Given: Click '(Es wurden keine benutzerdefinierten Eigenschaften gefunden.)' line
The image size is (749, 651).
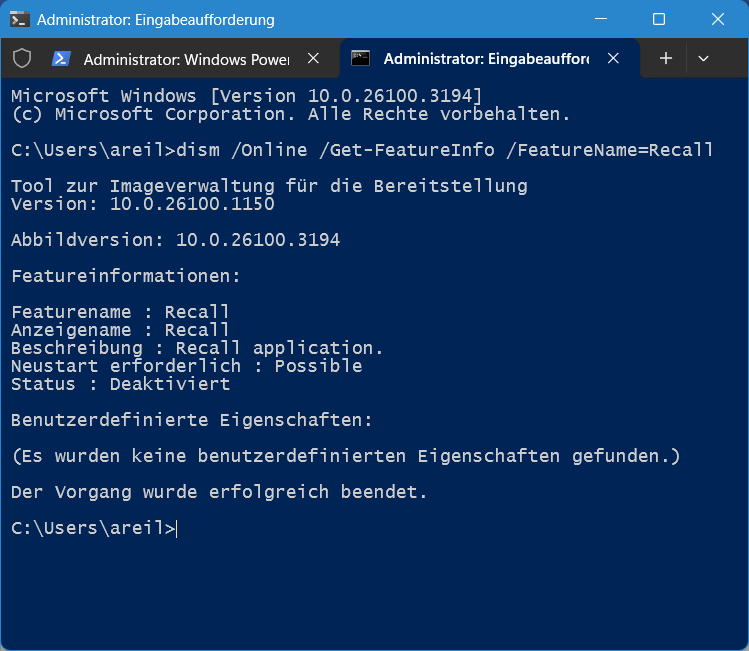Looking at the screenshot, I should coord(346,456).
